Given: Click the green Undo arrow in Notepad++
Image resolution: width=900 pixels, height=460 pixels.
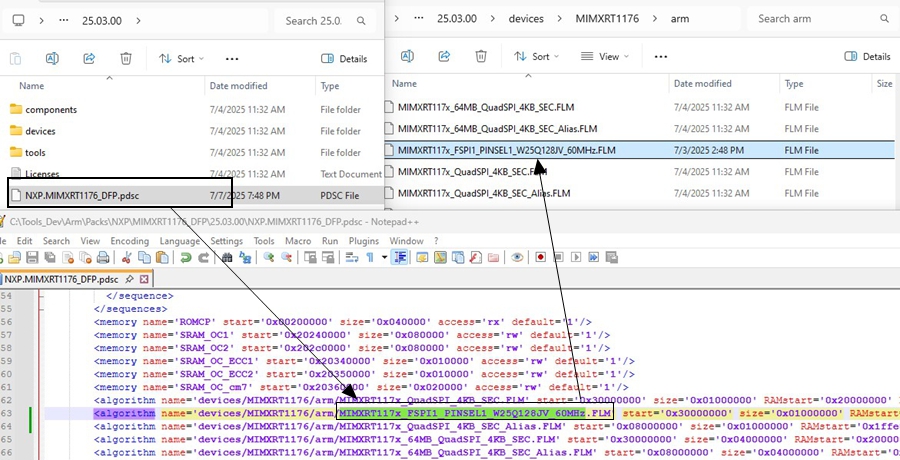Looking at the screenshot, I should [x=185, y=257].
